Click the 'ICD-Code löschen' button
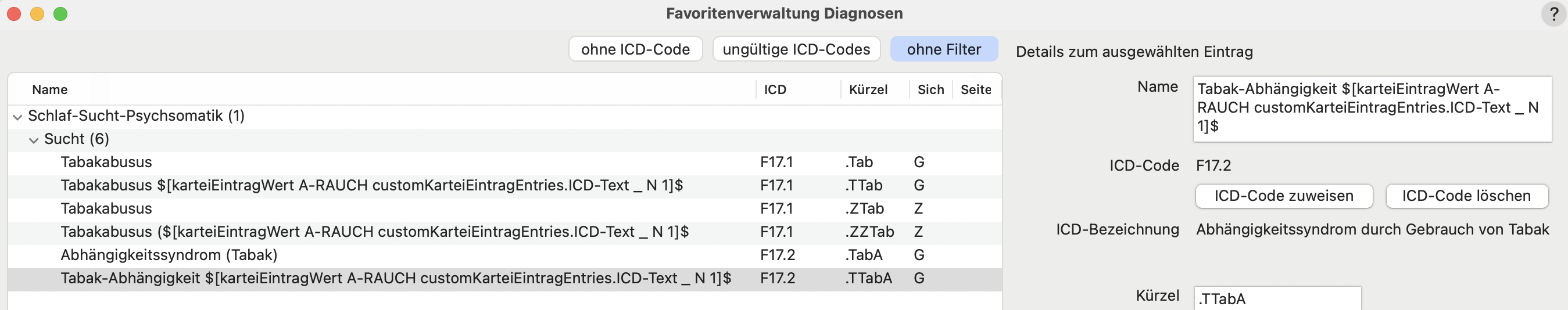The height and width of the screenshot is (310, 1568). [x=1466, y=196]
